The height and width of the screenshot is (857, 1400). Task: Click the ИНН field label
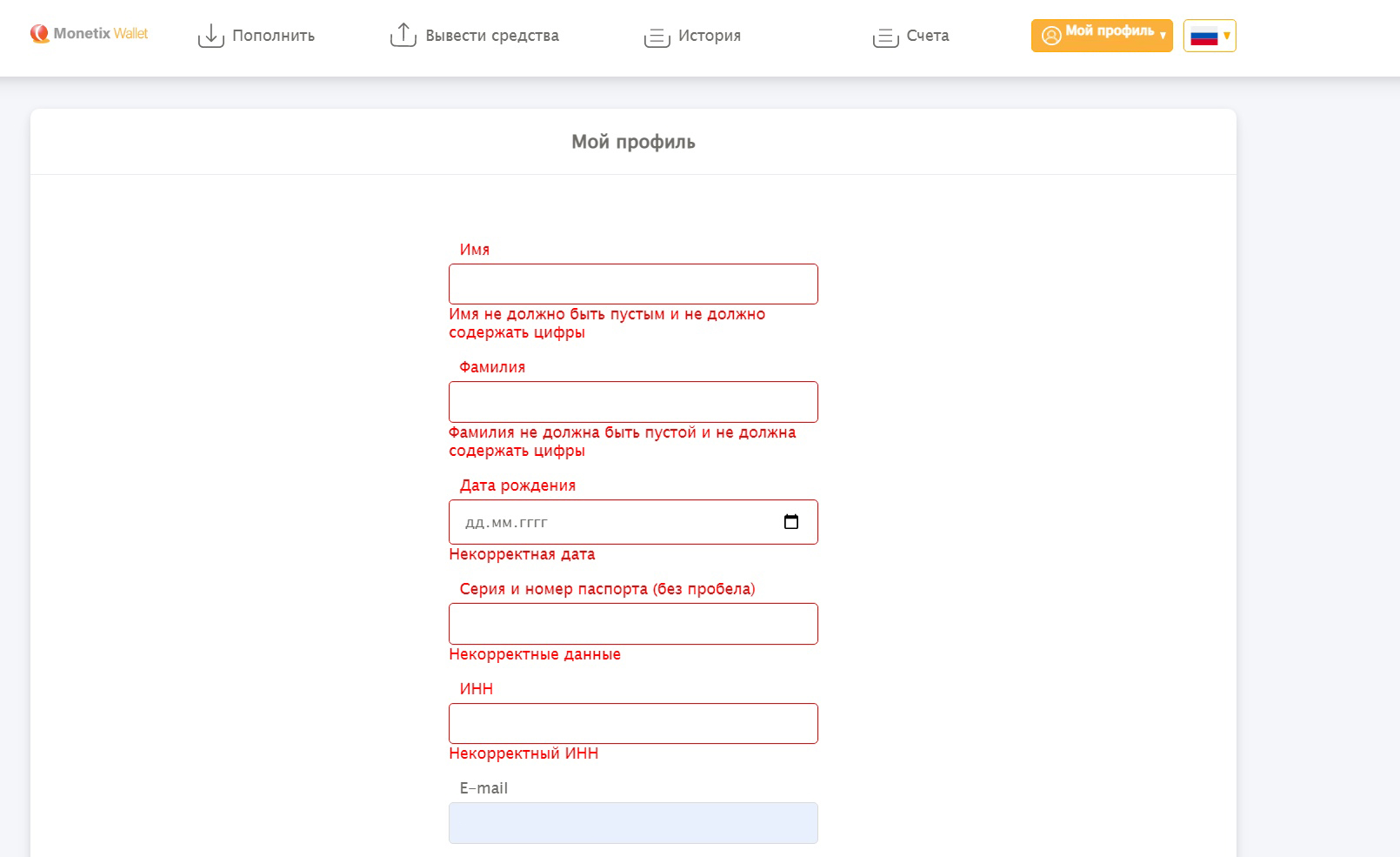pyautogui.click(x=477, y=689)
